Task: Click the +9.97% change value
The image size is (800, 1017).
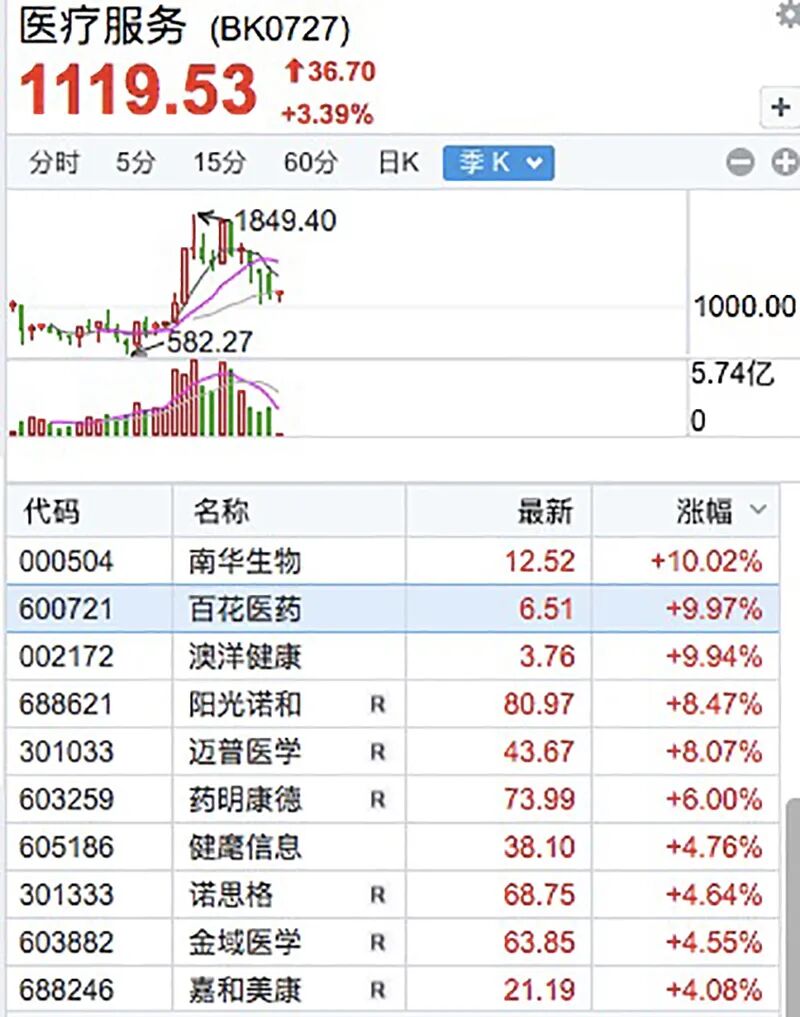Action: tap(714, 608)
